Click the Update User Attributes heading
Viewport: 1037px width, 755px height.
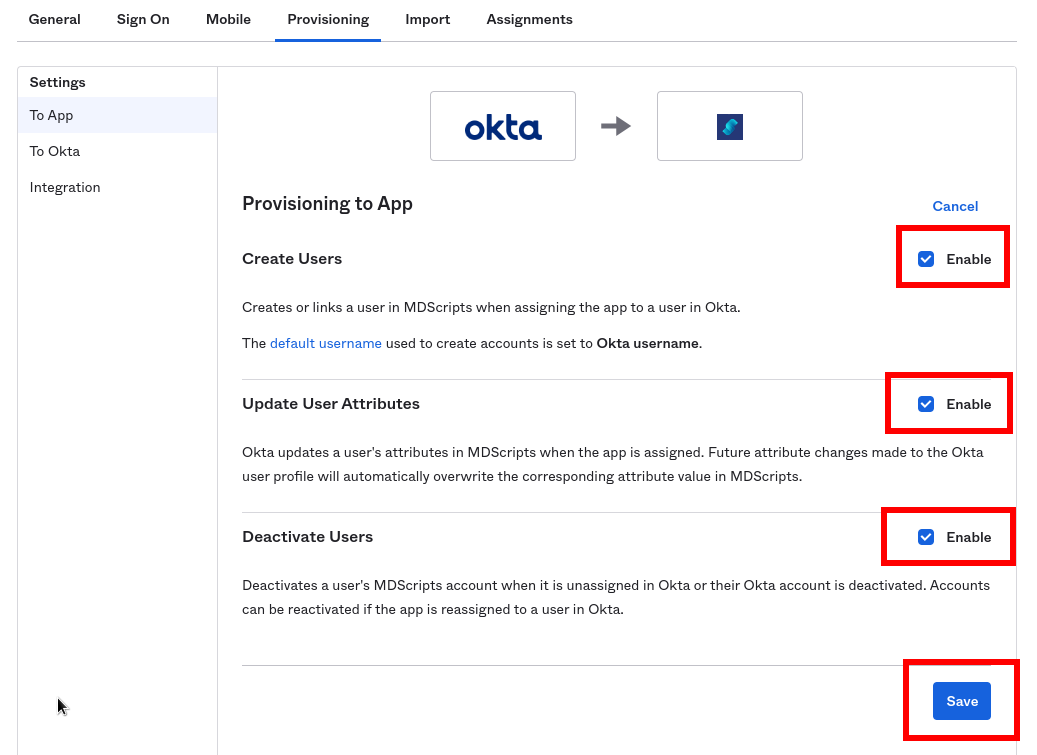(331, 403)
